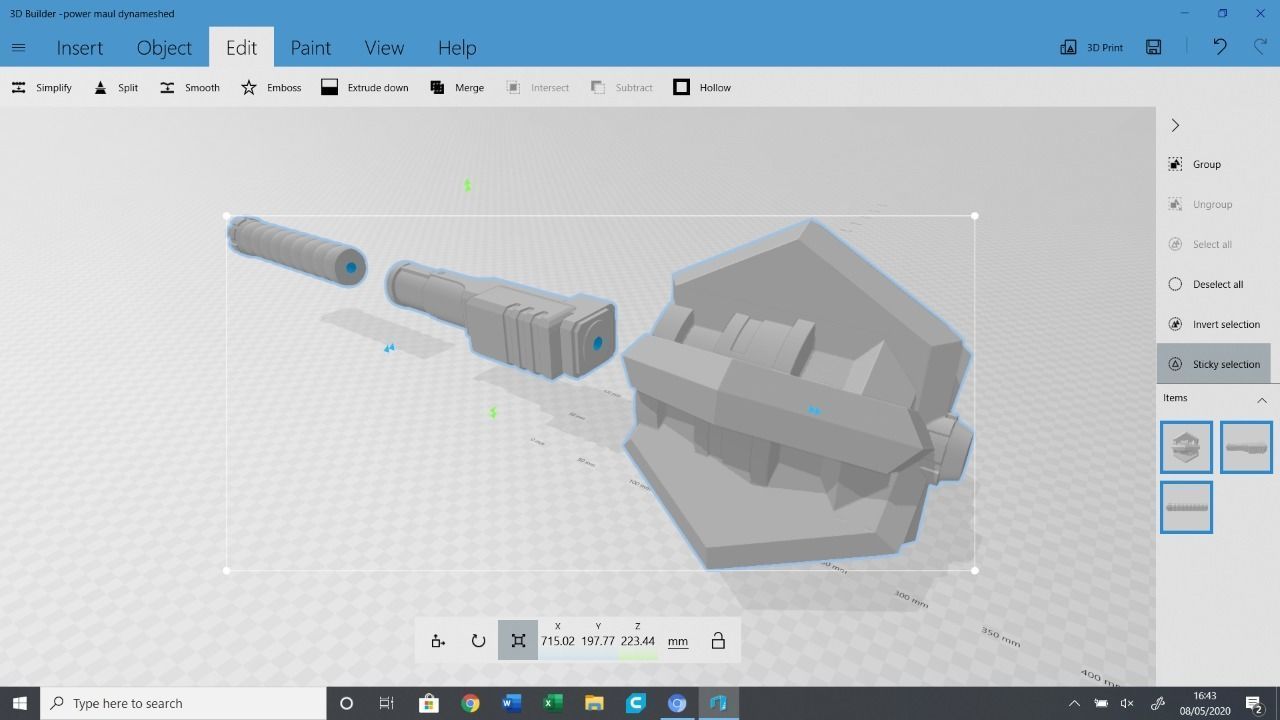Activate the rotate tool icon

(478, 641)
